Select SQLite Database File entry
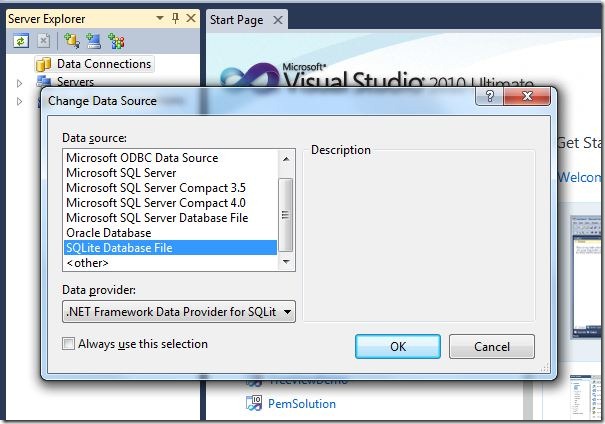Screen dimensions: 605x424 click(x=170, y=248)
